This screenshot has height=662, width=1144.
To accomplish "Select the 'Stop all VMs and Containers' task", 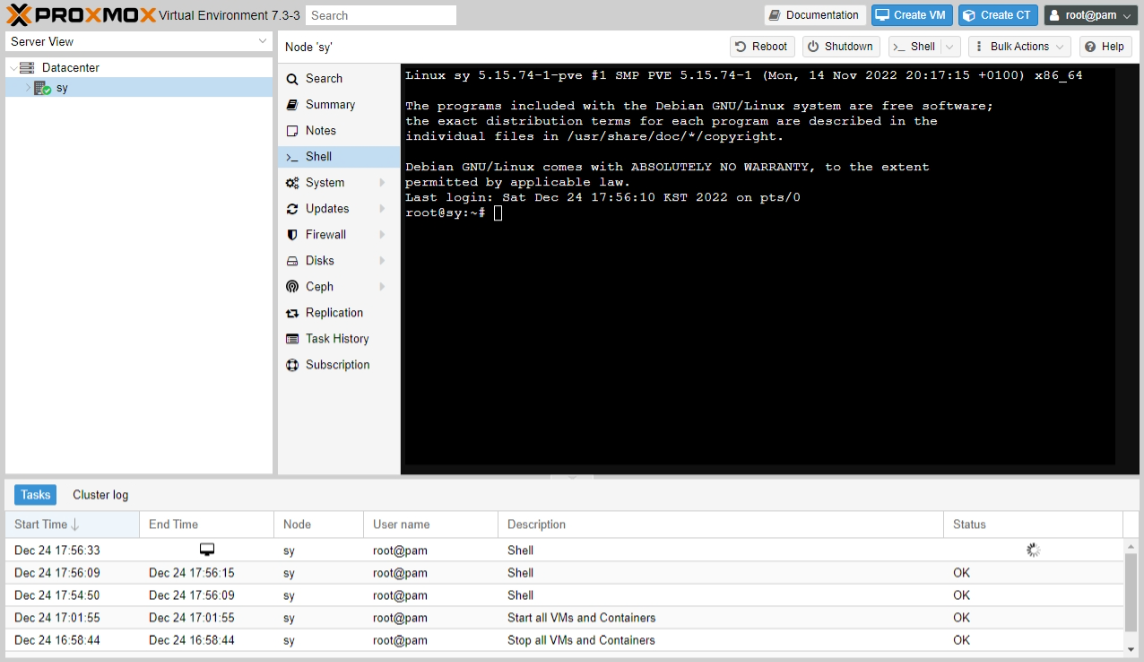I will tap(565, 640).
